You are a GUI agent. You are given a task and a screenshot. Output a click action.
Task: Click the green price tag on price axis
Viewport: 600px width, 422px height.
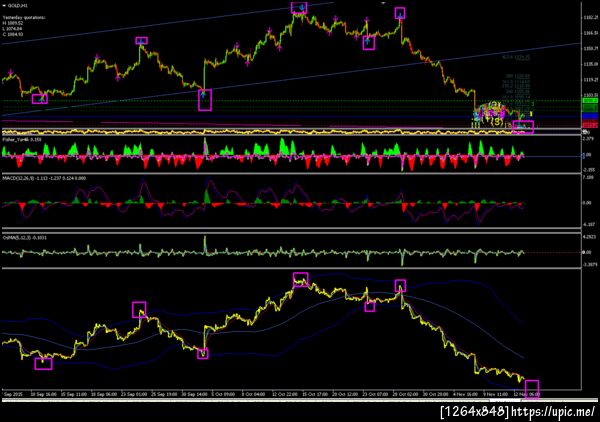(x=590, y=101)
